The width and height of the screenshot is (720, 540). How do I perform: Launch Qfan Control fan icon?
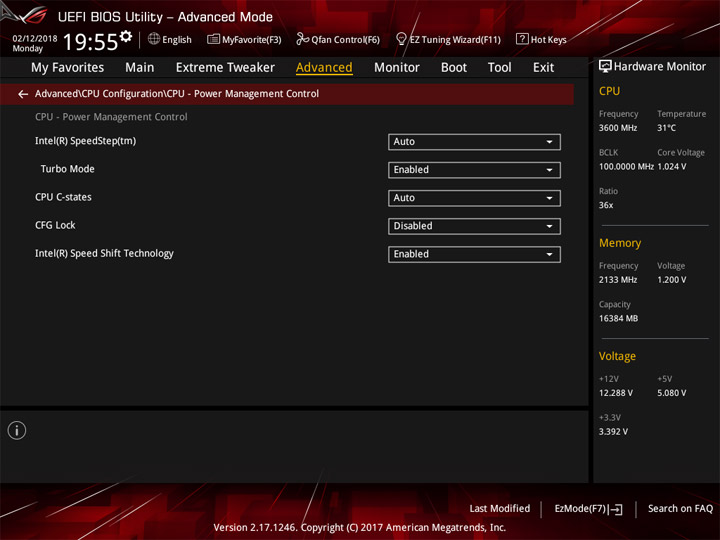302,39
